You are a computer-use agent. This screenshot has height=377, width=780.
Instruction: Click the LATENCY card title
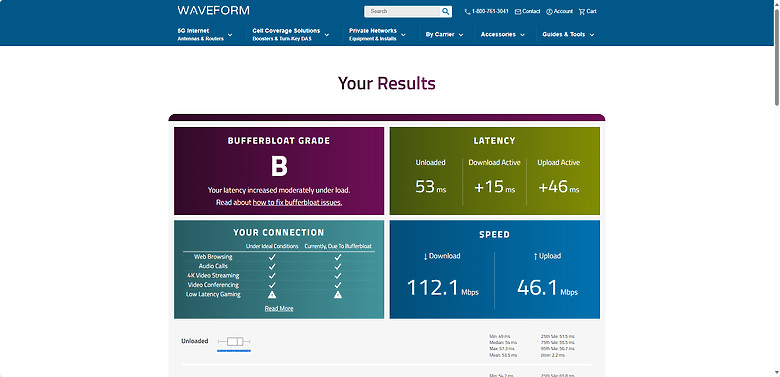pos(494,141)
